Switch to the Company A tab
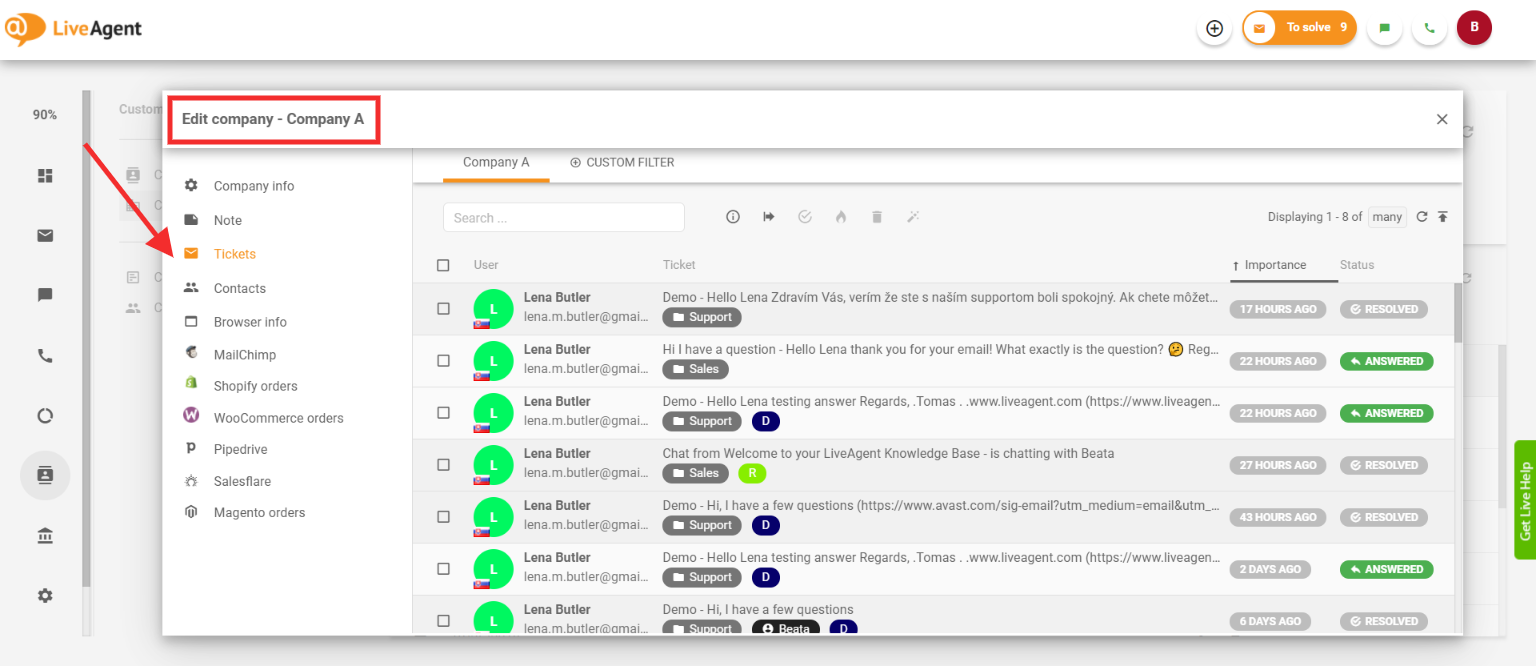This screenshot has width=1536, height=666. (x=496, y=162)
